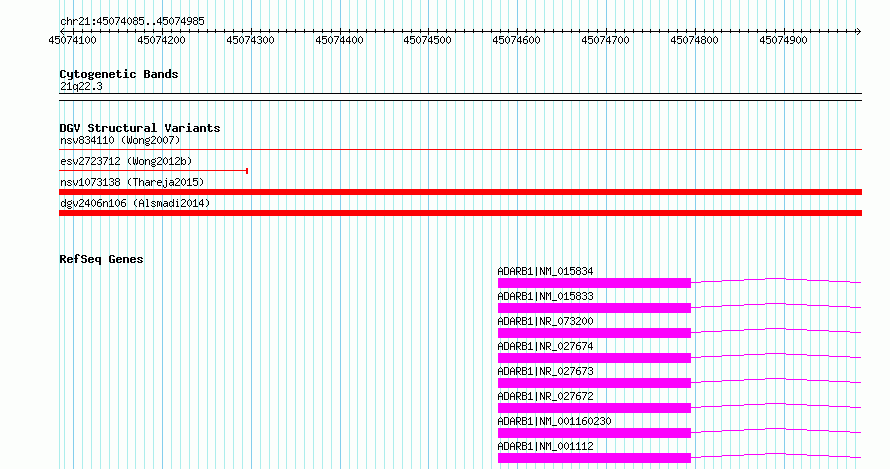Click ruler position 45074100
Image resolution: width=890 pixels, height=469 pixels.
(x=73, y=40)
